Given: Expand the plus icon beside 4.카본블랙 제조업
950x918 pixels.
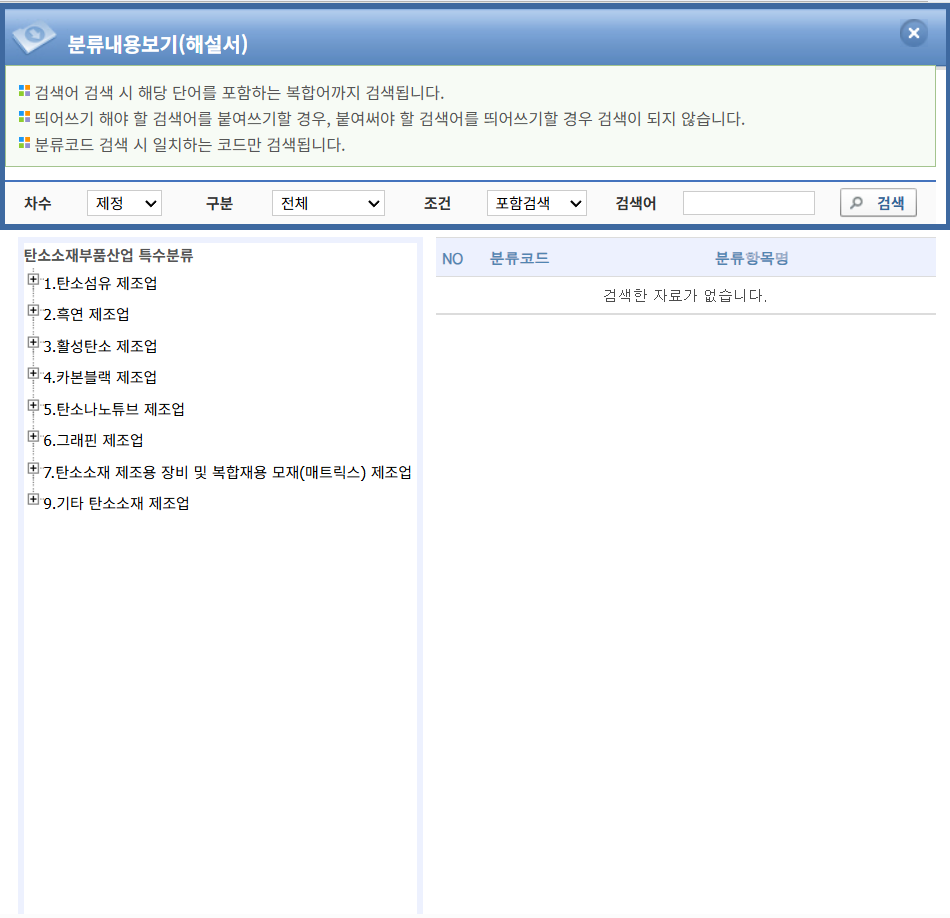Looking at the screenshot, I should [33, 374].
